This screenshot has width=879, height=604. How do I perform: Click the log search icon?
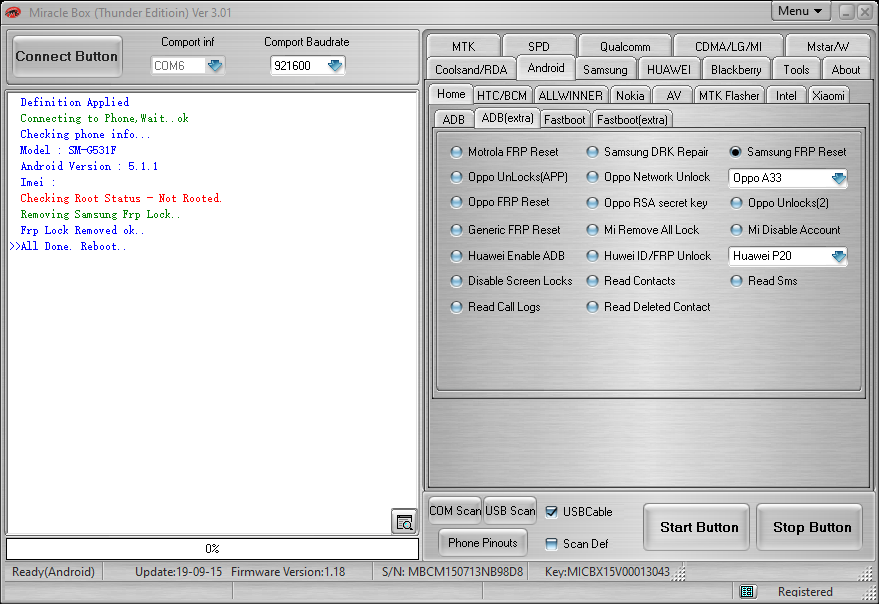(404, 522)
